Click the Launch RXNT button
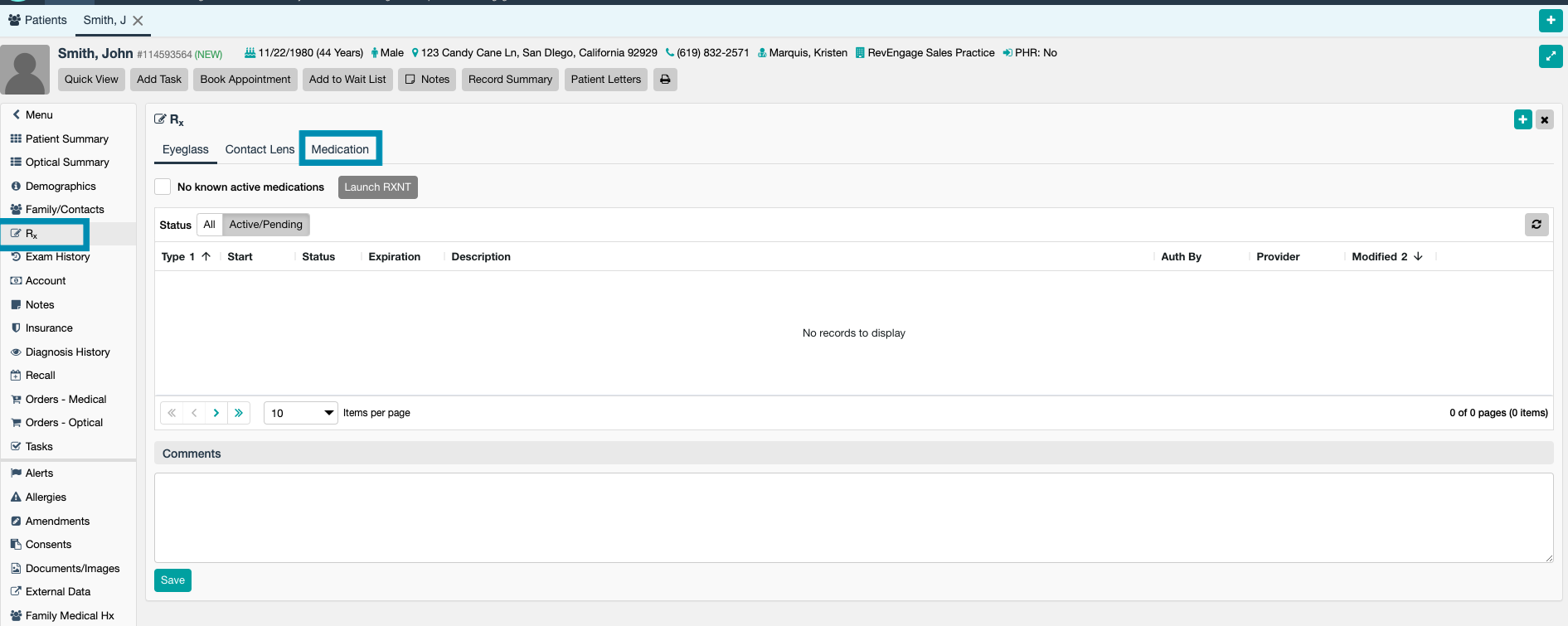 tap(377, 187)
